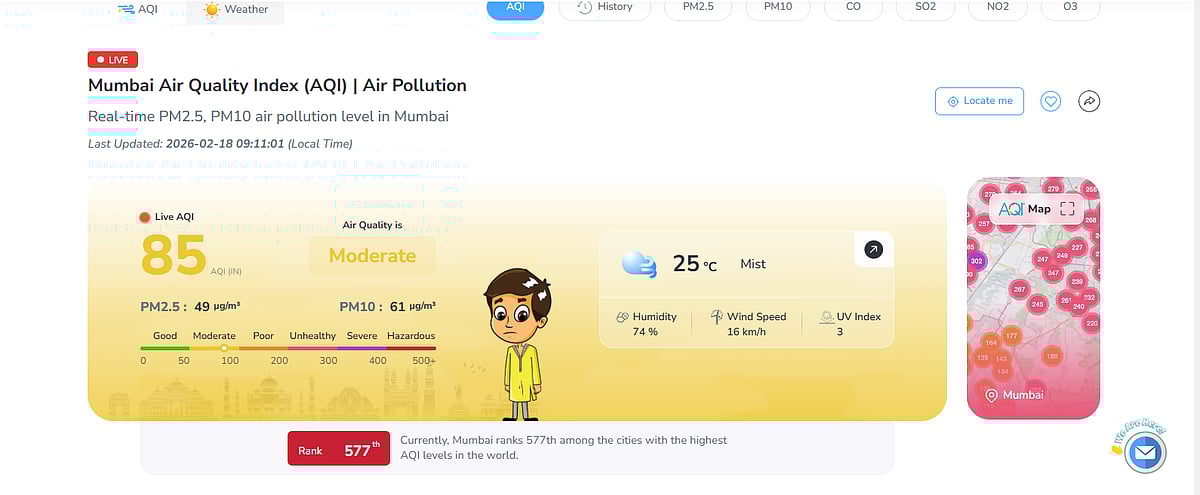Click the map marker labeled 220
The width and height of the screenshot is (1200, 495).
pos(1092,323)
